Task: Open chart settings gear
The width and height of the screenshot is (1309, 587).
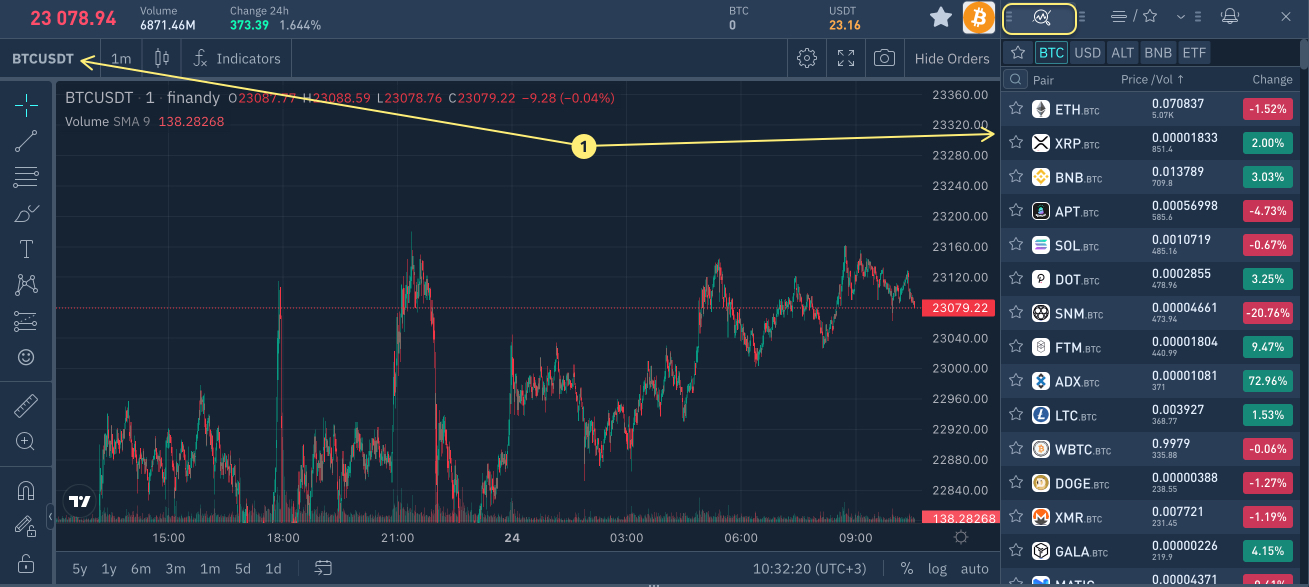Action: pos(807,58)
